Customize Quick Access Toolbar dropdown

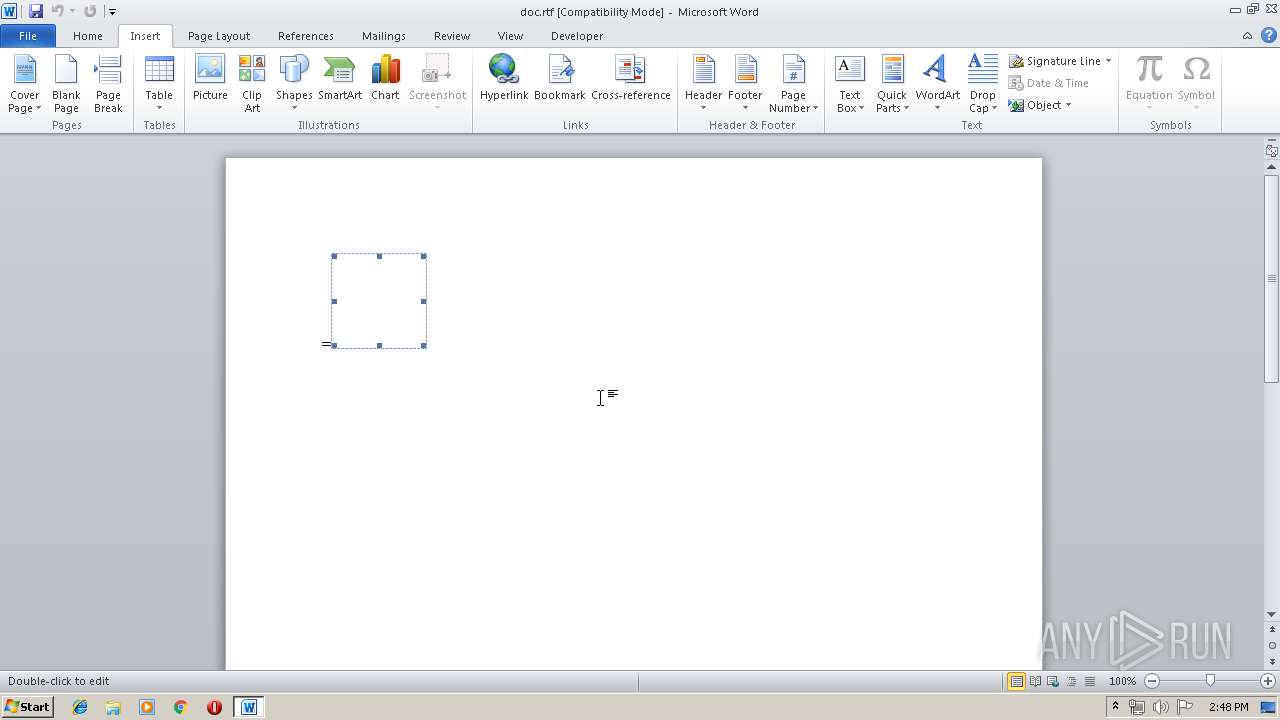pos(112,12)
